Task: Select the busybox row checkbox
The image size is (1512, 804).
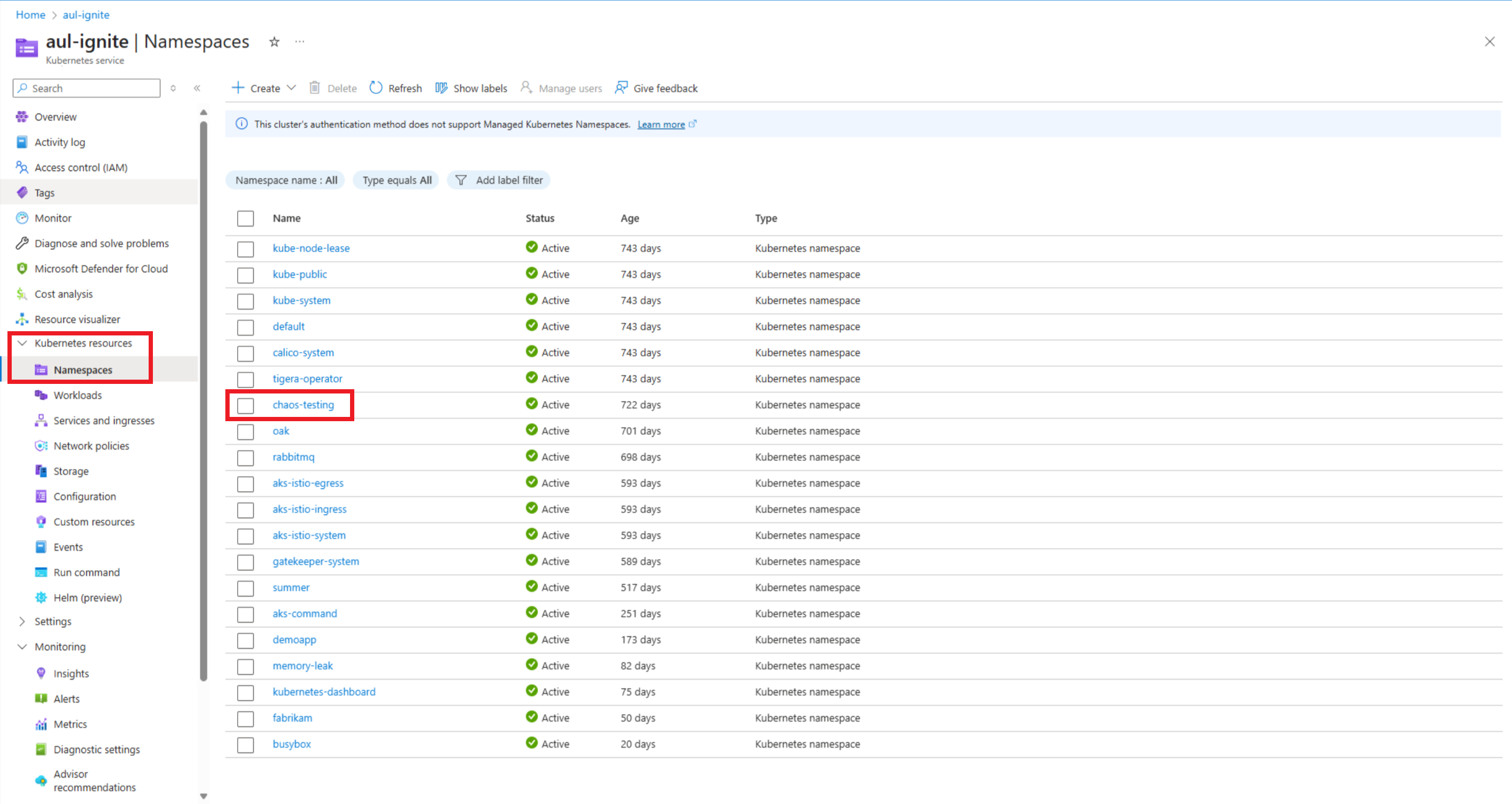Action: coord(246,745)
